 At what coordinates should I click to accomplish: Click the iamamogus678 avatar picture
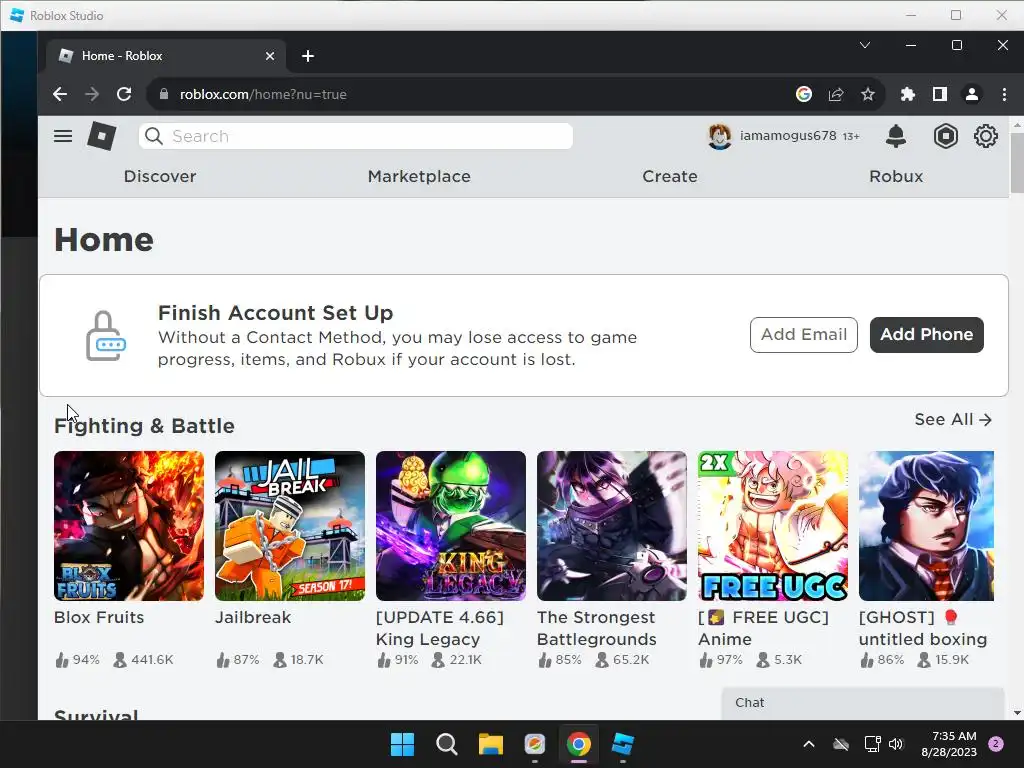[720, 136]
